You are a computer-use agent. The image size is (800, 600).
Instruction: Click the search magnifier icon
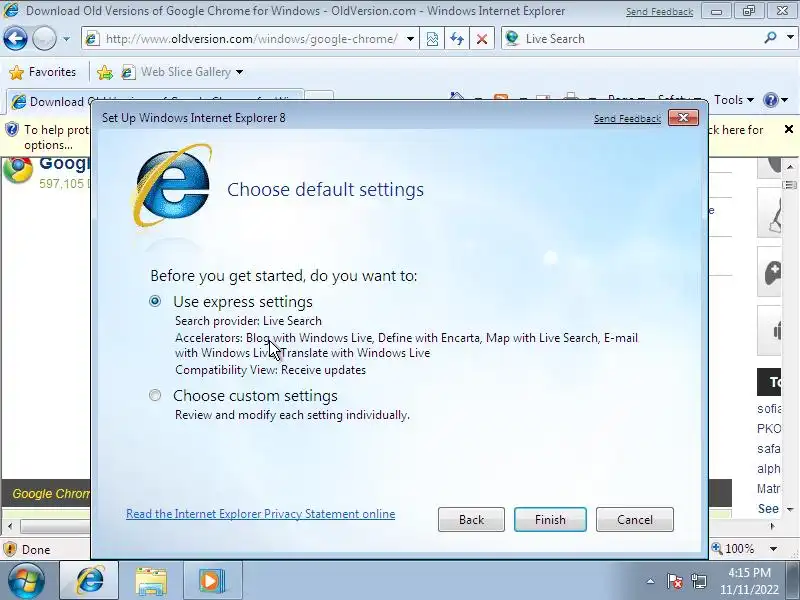click(x=771, y=37)
